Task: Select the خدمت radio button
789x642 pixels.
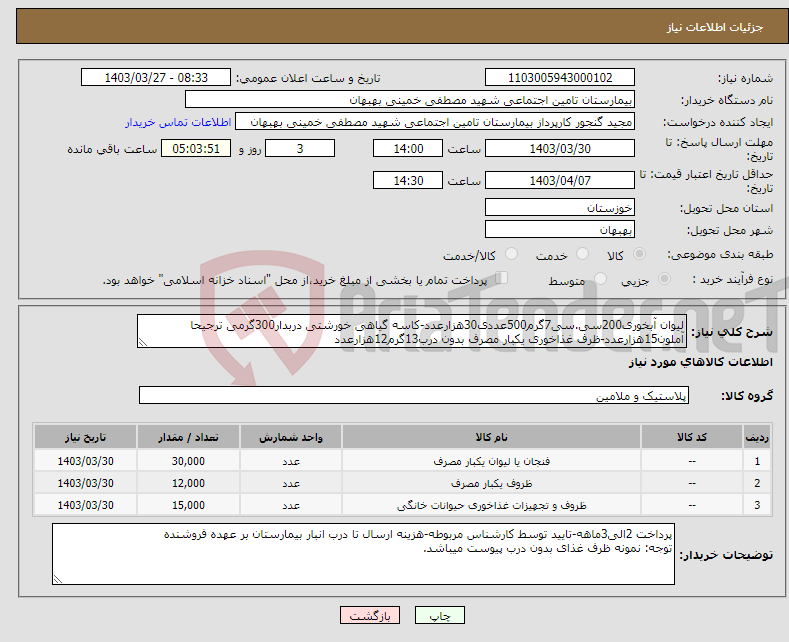Action: click(x=582, y=254)
